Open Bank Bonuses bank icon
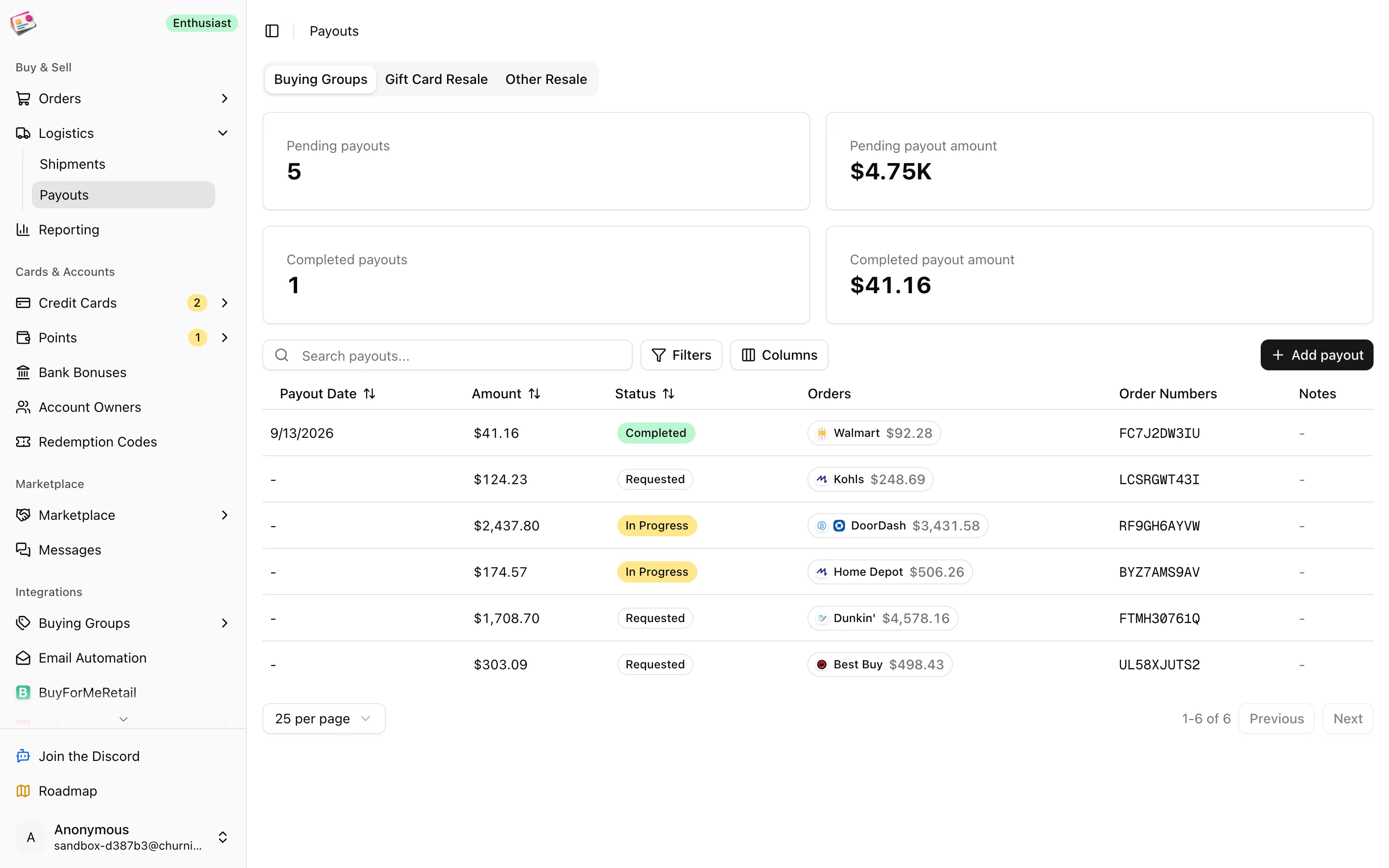Viewport: 1389px width, 868px height. tap(23, 373)
